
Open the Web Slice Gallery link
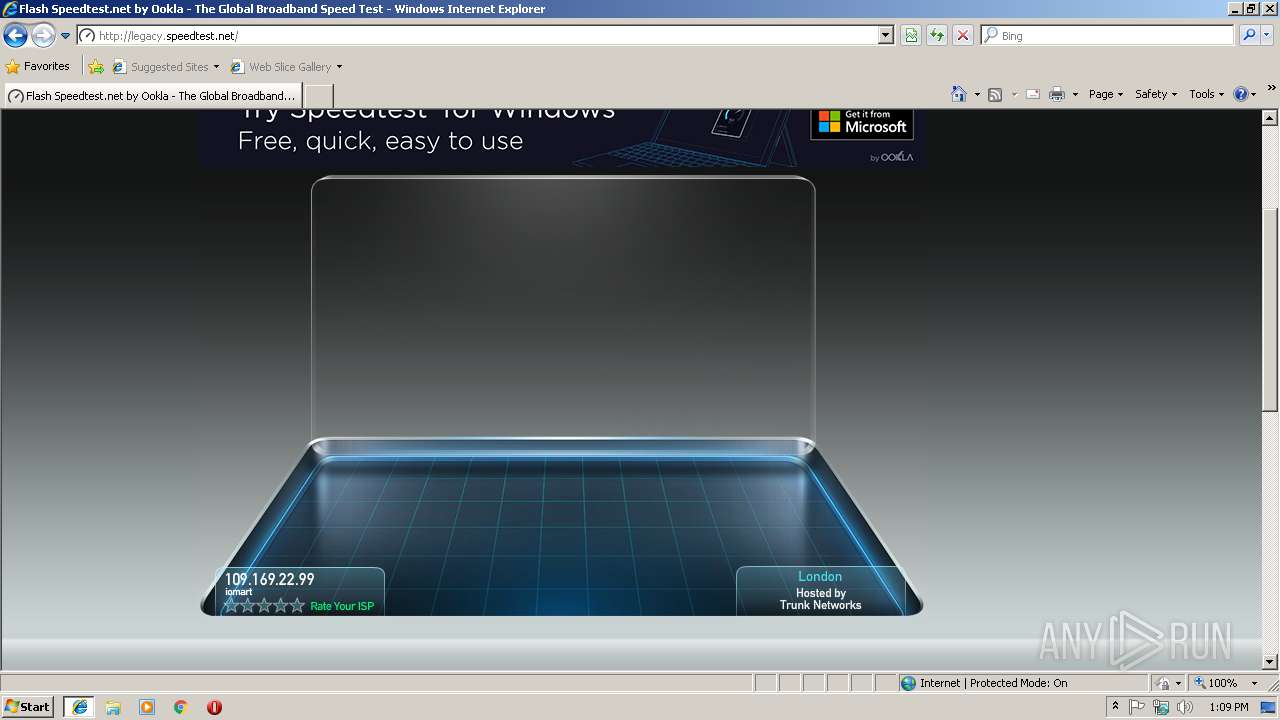point(286,67)
